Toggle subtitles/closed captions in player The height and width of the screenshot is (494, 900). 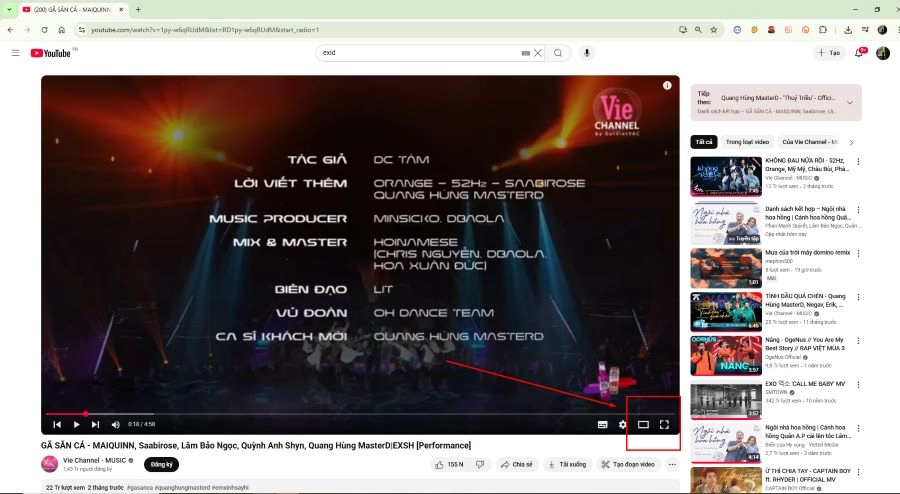tap(603, 425)
